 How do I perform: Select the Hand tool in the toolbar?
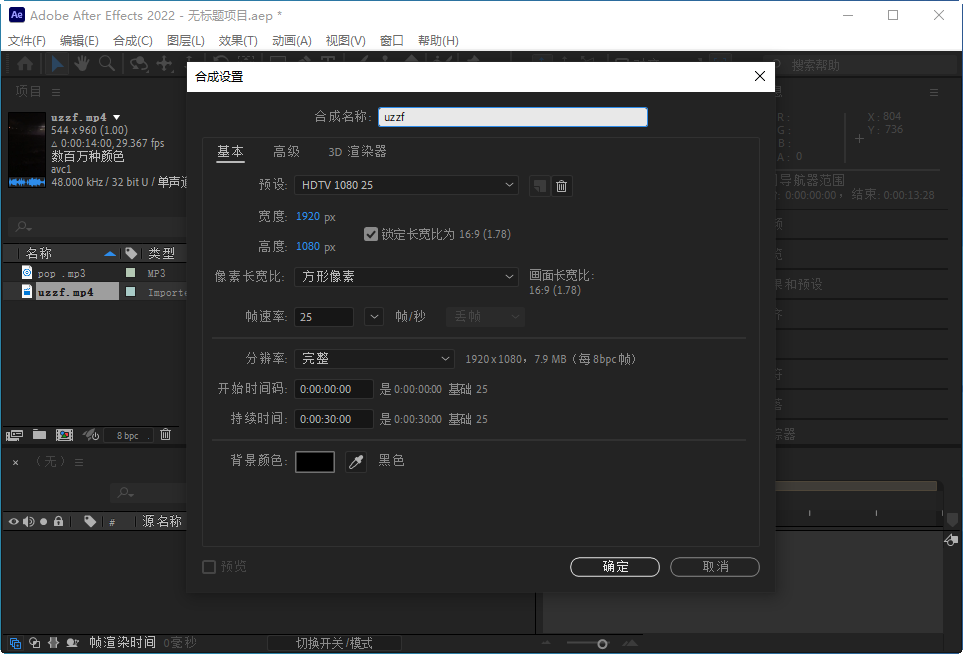coord(81,63)
